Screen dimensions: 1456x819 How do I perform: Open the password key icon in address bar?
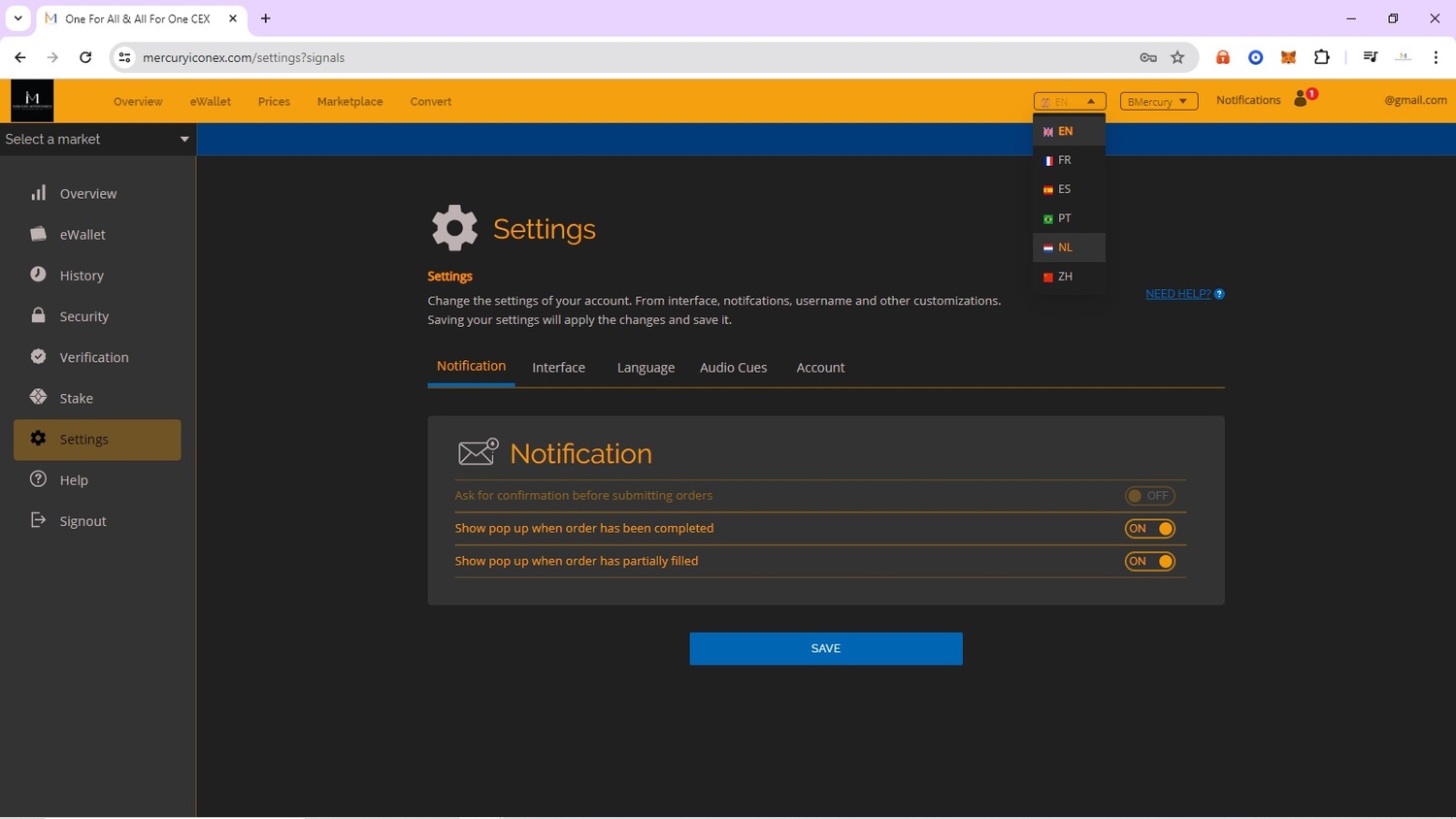coord(1148,57)
